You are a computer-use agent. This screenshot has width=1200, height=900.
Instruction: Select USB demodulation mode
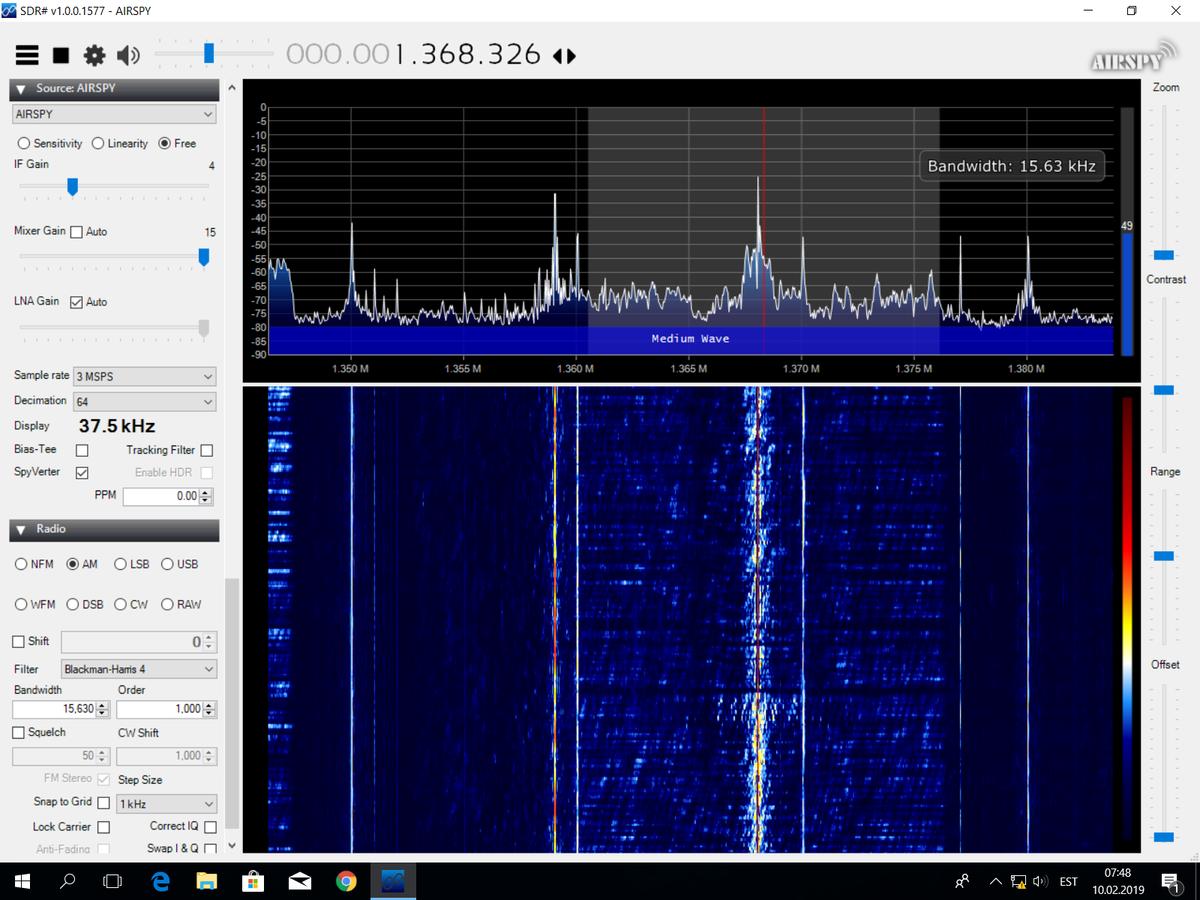(x=167, y=564)
